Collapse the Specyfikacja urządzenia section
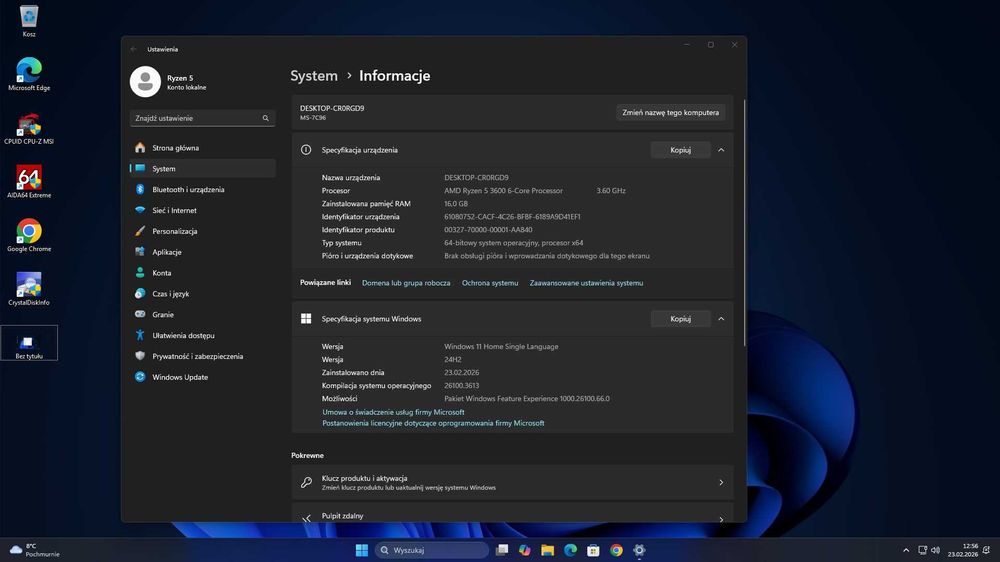 (x=721, y=150)
